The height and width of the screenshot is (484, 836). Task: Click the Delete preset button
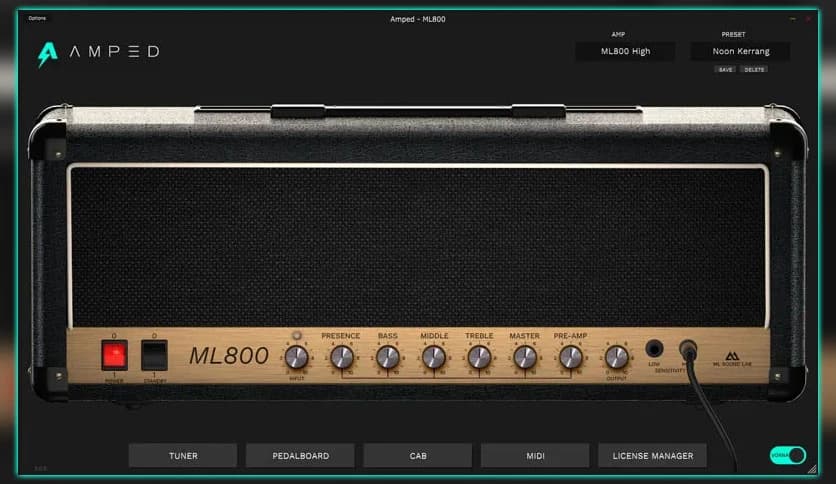coord(754,69)
